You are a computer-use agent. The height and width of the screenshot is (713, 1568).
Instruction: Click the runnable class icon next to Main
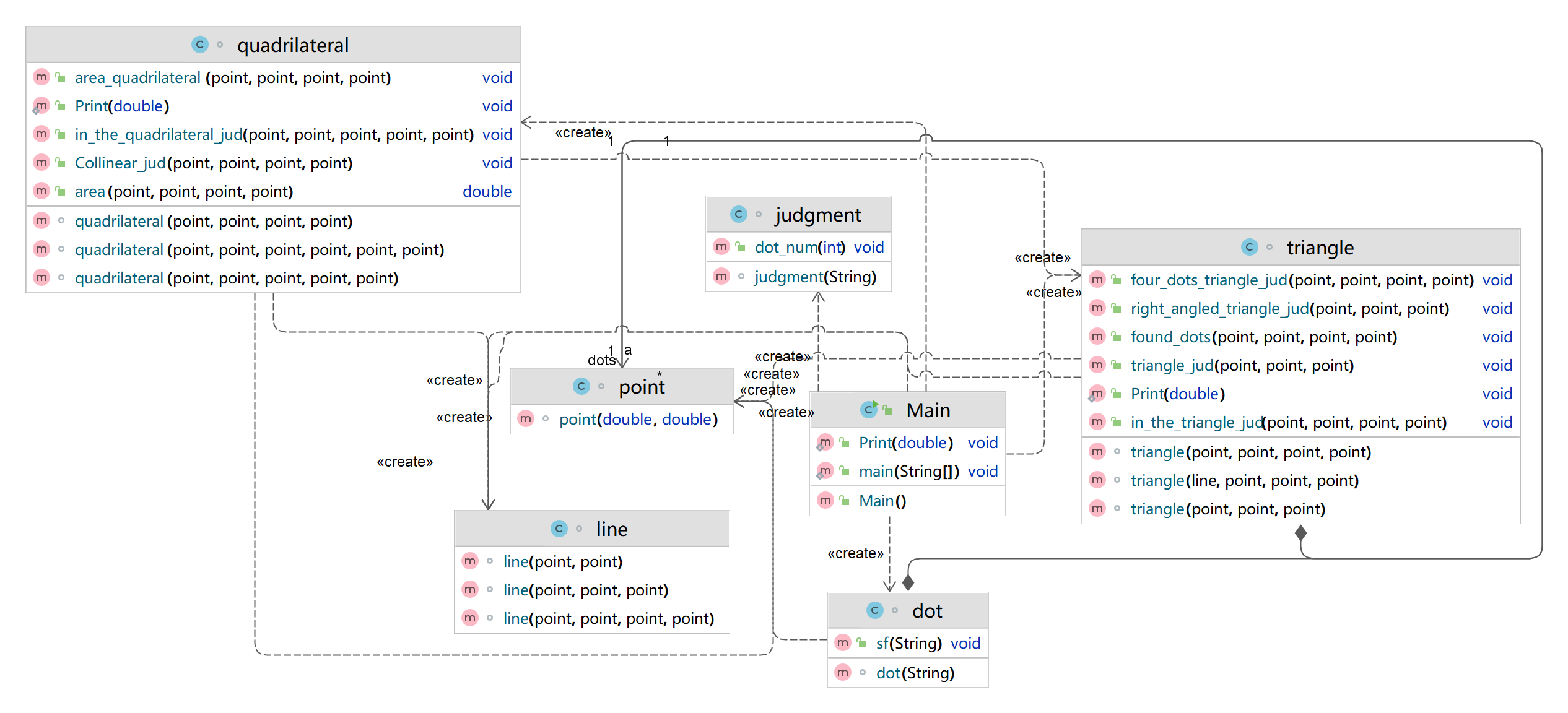click(x=869, y=409)
